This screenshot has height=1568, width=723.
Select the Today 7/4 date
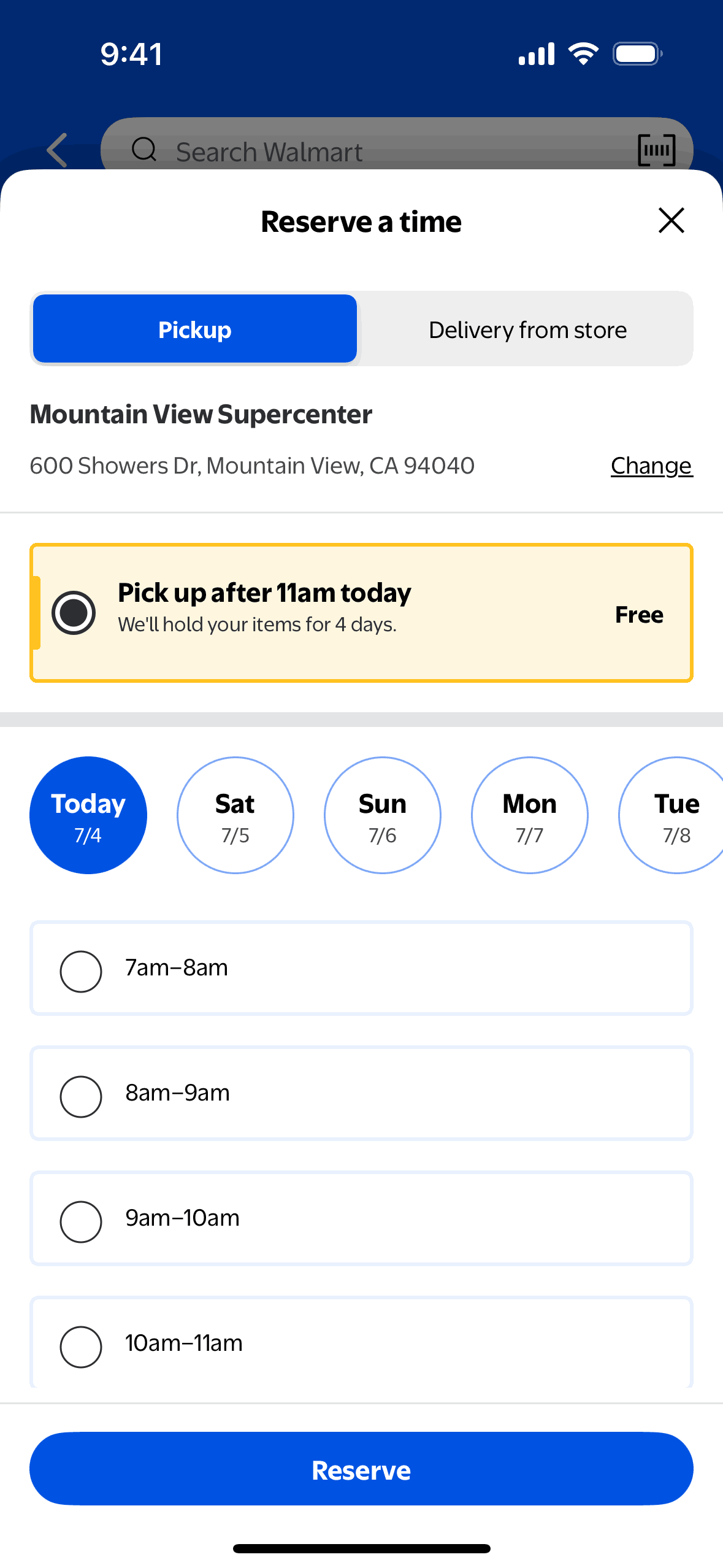[88, 815]
